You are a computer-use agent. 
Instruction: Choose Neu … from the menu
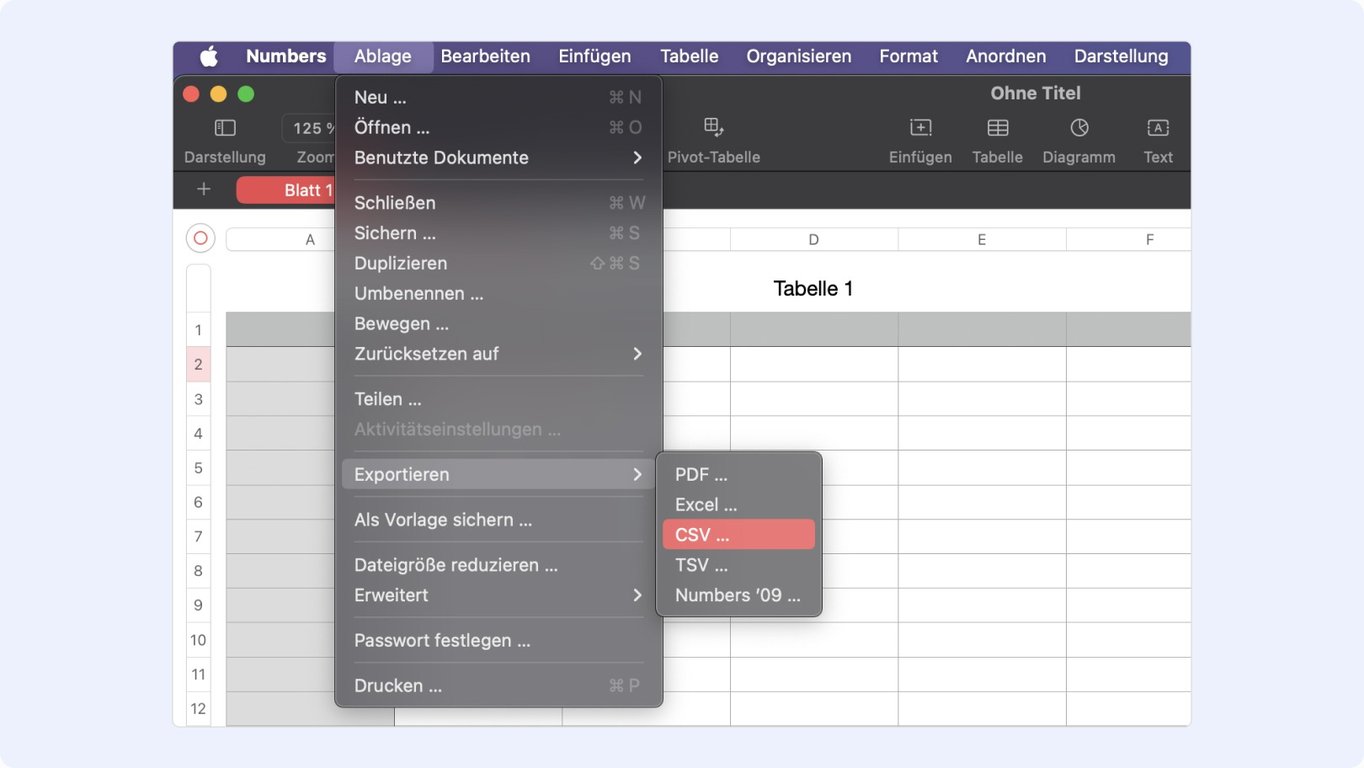click(498, 97)
